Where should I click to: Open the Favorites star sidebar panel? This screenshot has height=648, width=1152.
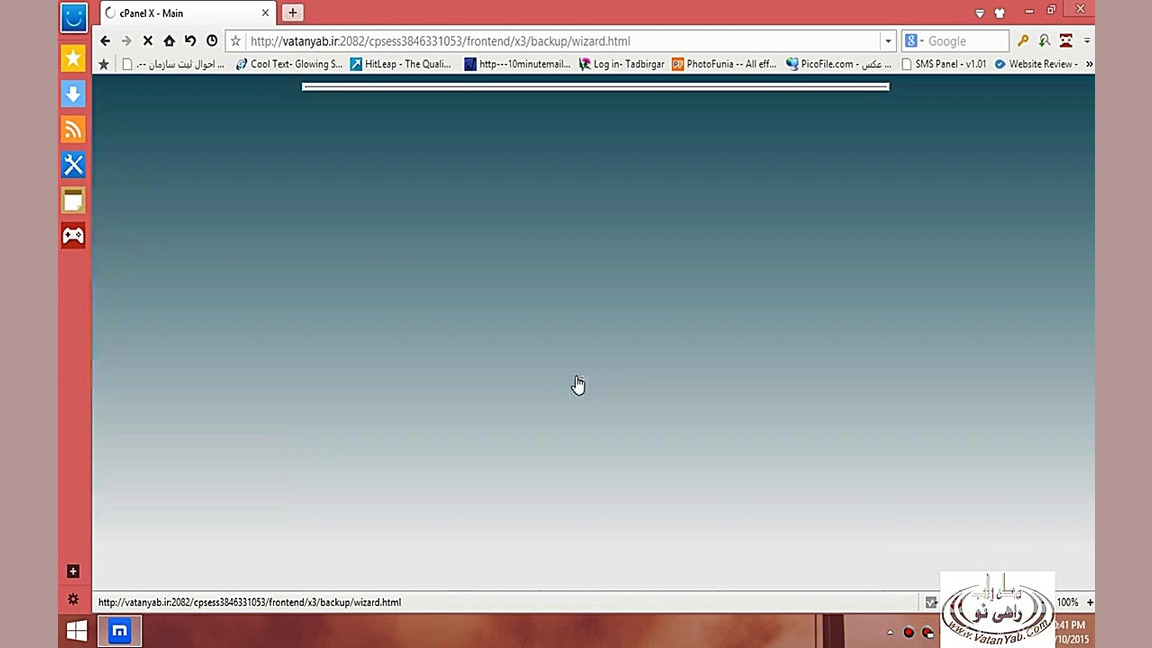(x=73, y=58)
